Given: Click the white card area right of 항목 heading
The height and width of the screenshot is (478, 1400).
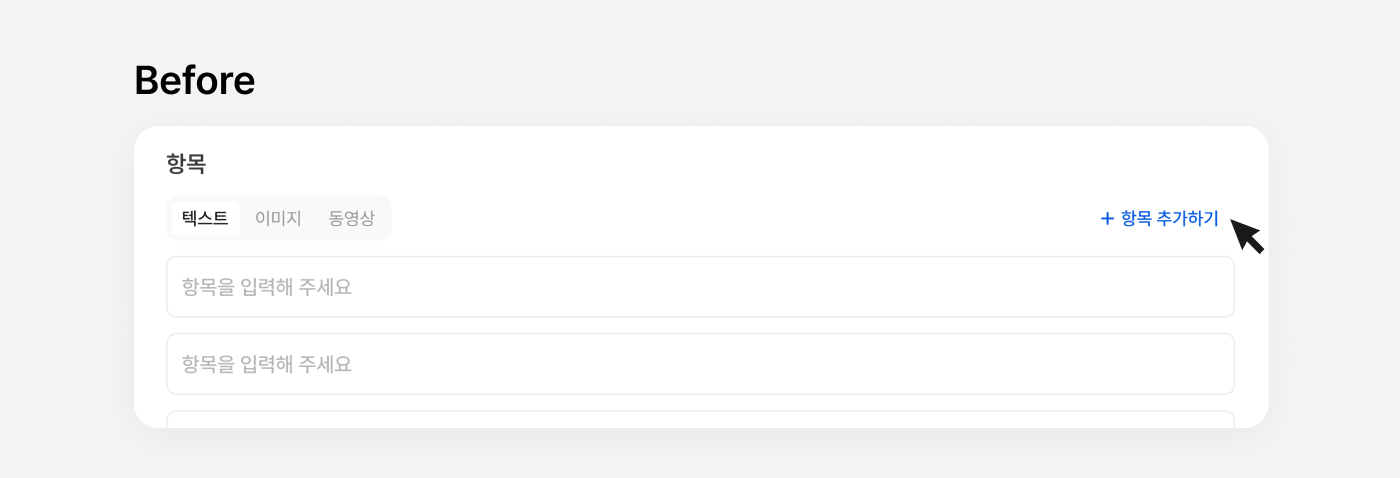Looking at the screenshot, I should click(x=700, y=165).
